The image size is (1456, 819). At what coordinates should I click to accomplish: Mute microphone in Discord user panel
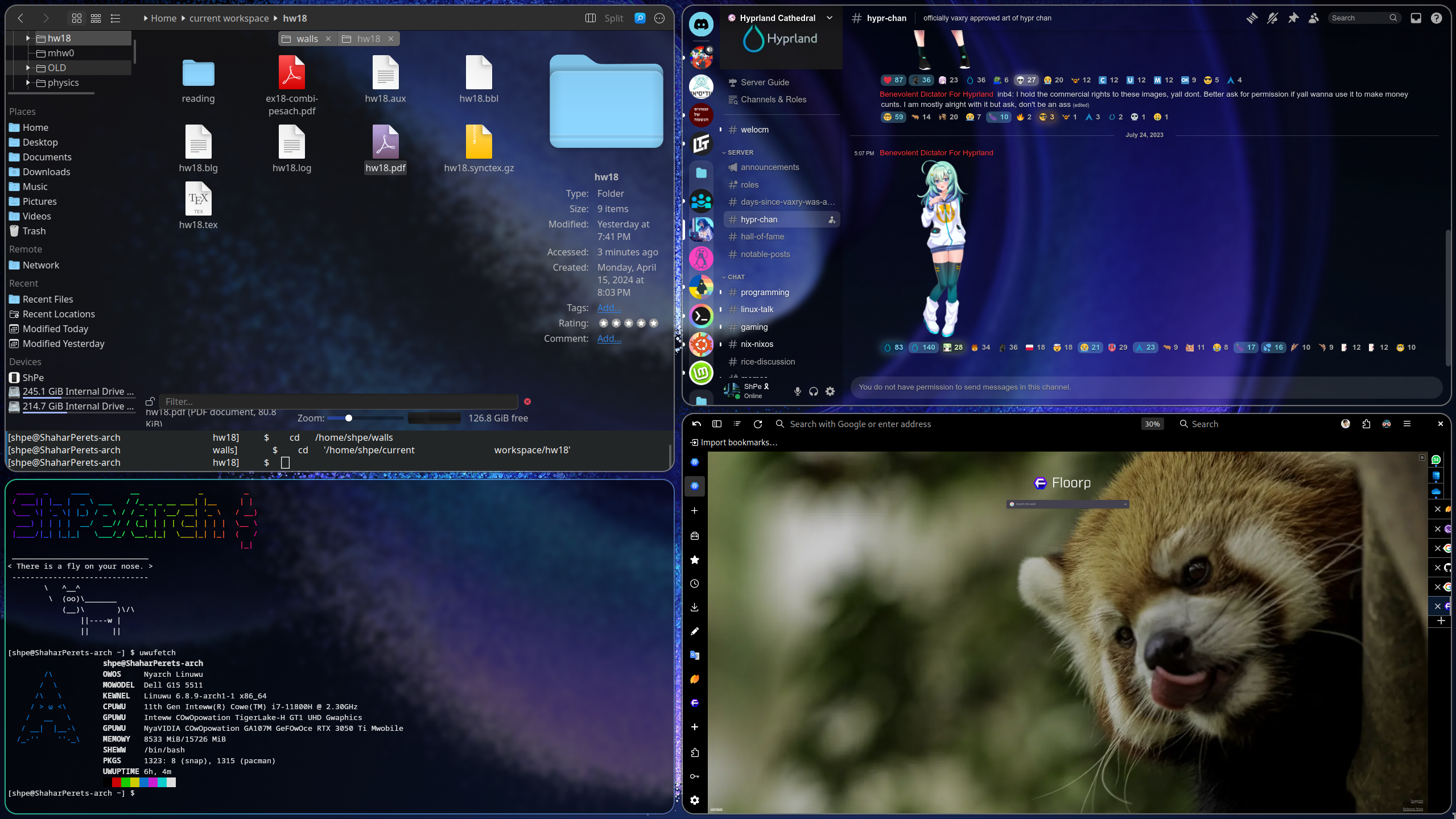pyautogui.click(x=797, y=391)
